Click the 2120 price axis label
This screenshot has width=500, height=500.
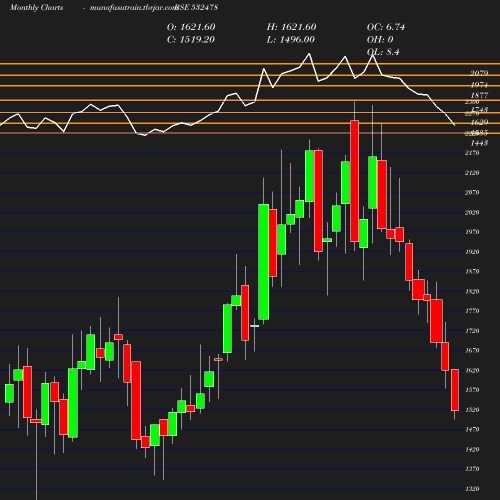point(472,173)
